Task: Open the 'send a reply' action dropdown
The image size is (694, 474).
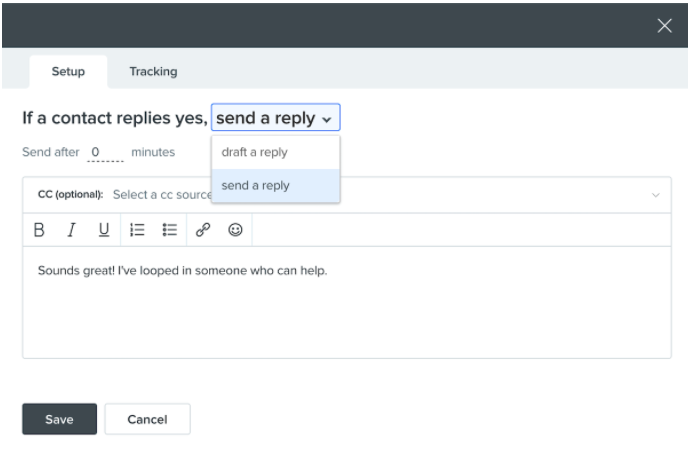Action: (x=275, y=118)
